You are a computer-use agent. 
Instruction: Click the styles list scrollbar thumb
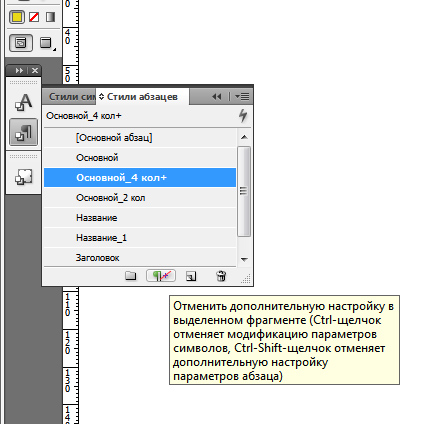[x=244, y=191]
